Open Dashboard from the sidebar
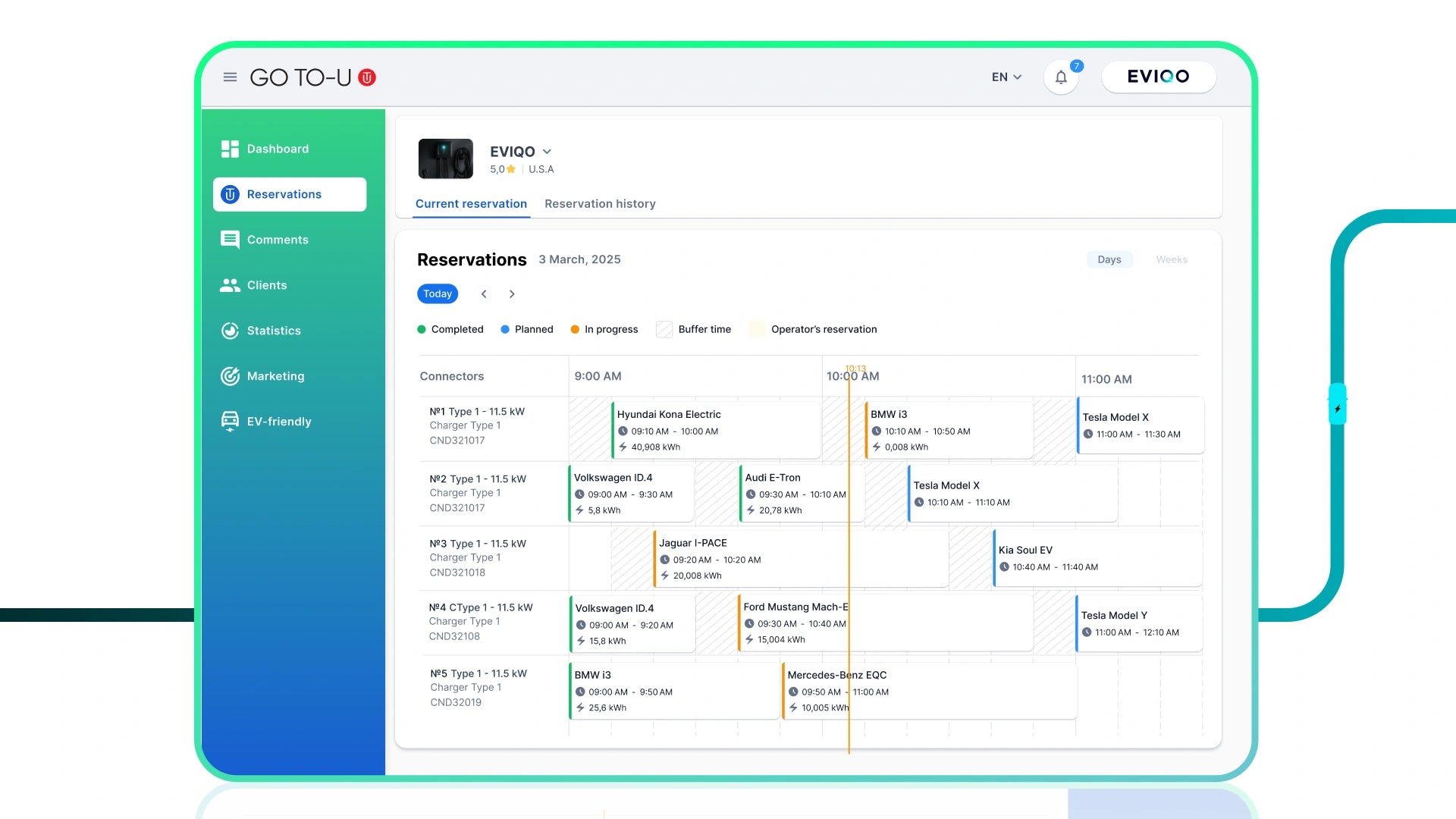1456x819 pixels. 277,149
